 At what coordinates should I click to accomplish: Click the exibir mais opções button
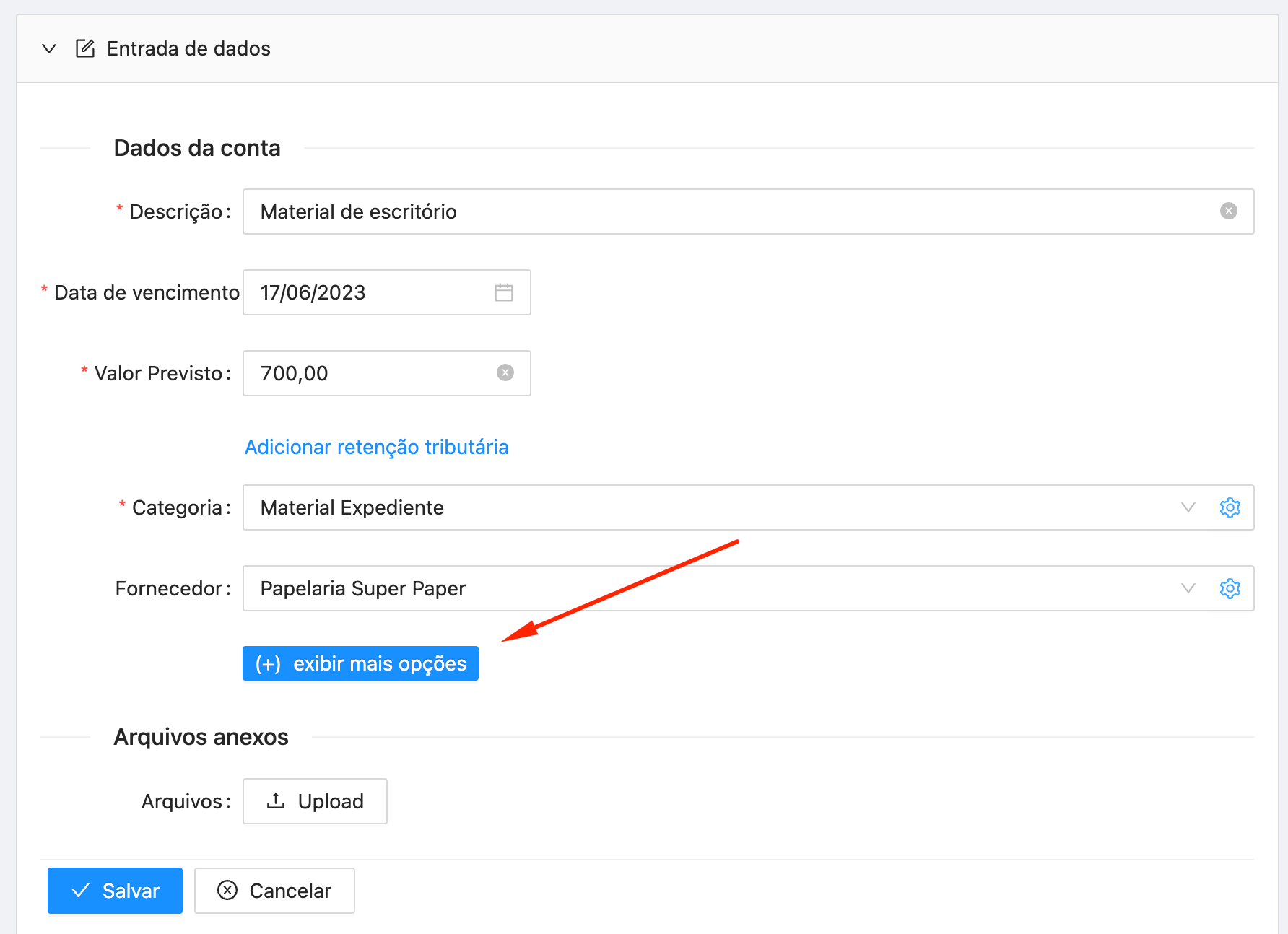[360, 663]
